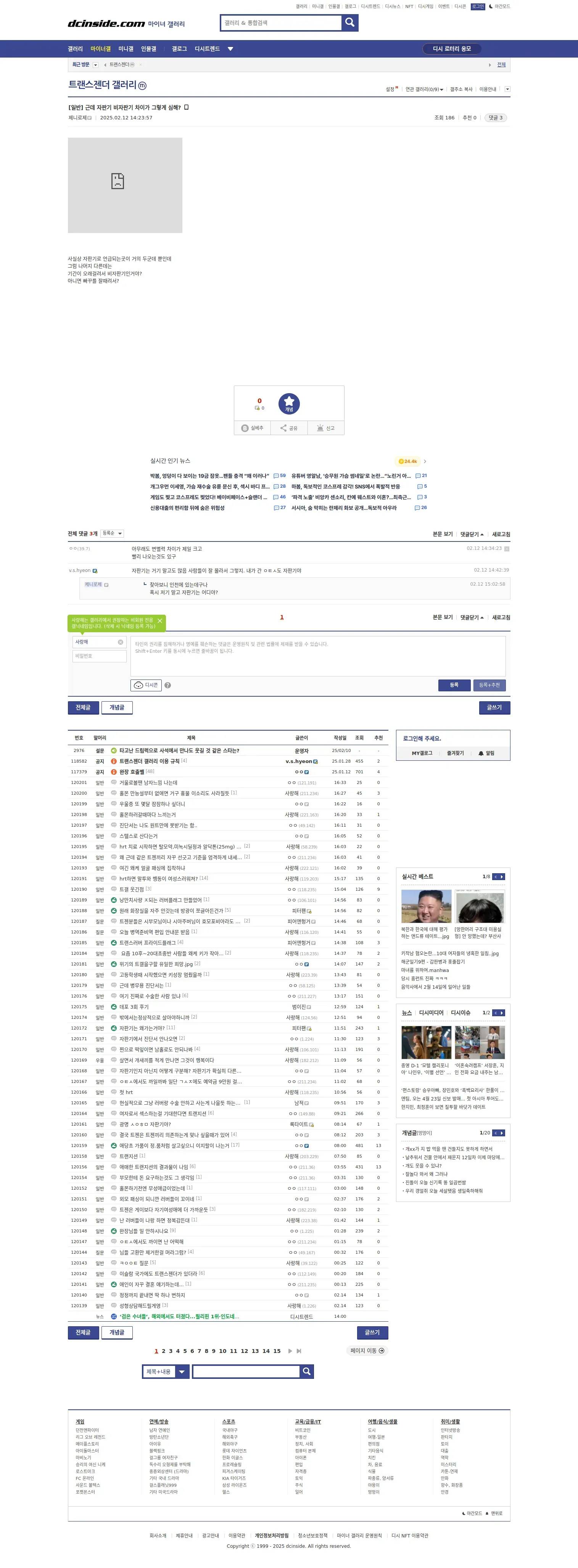Click the dcinside.com logo
Image resolution: width=578 pixels, height=1568 pixels.
(106, 23)
